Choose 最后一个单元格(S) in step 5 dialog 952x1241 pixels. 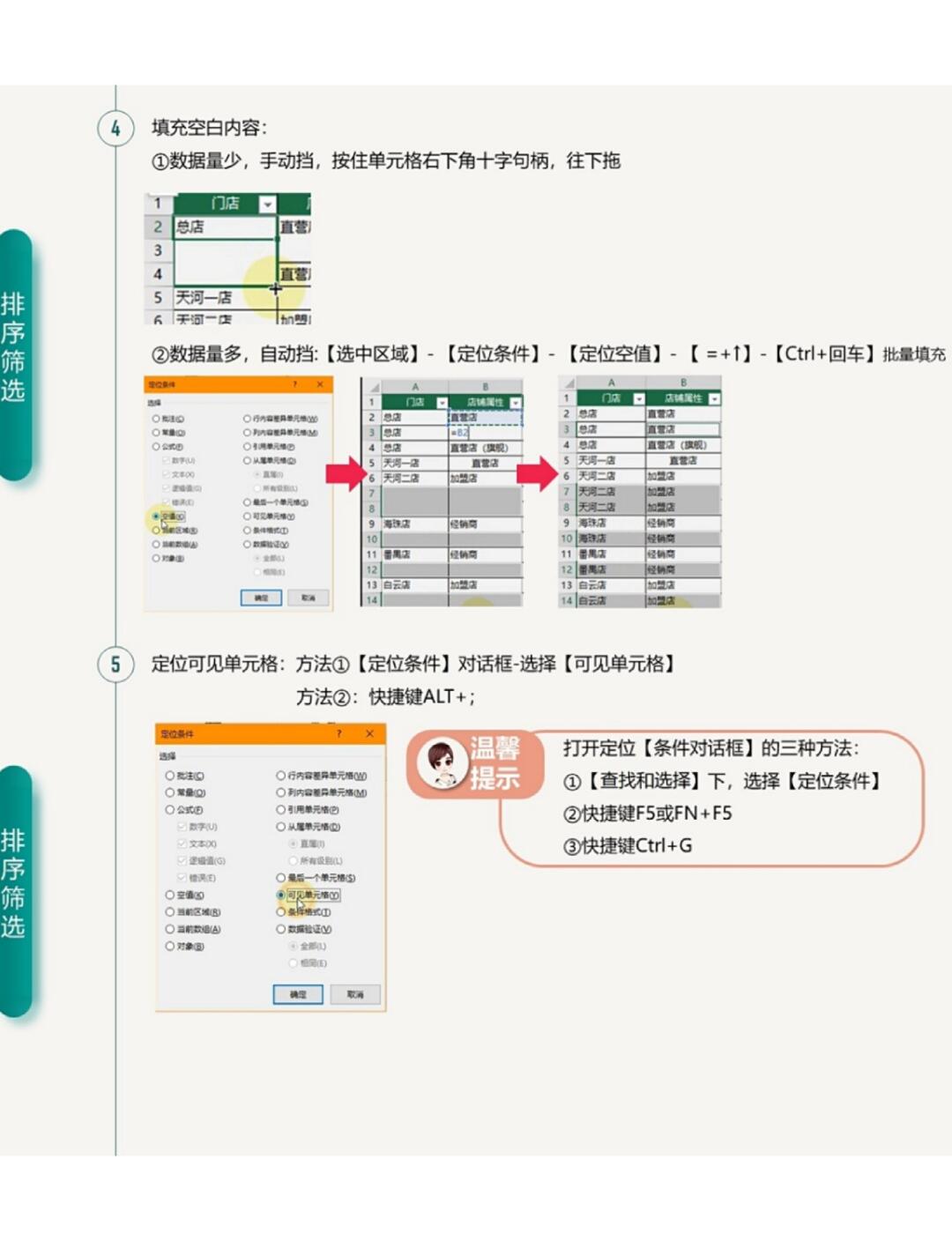point(281,878)
